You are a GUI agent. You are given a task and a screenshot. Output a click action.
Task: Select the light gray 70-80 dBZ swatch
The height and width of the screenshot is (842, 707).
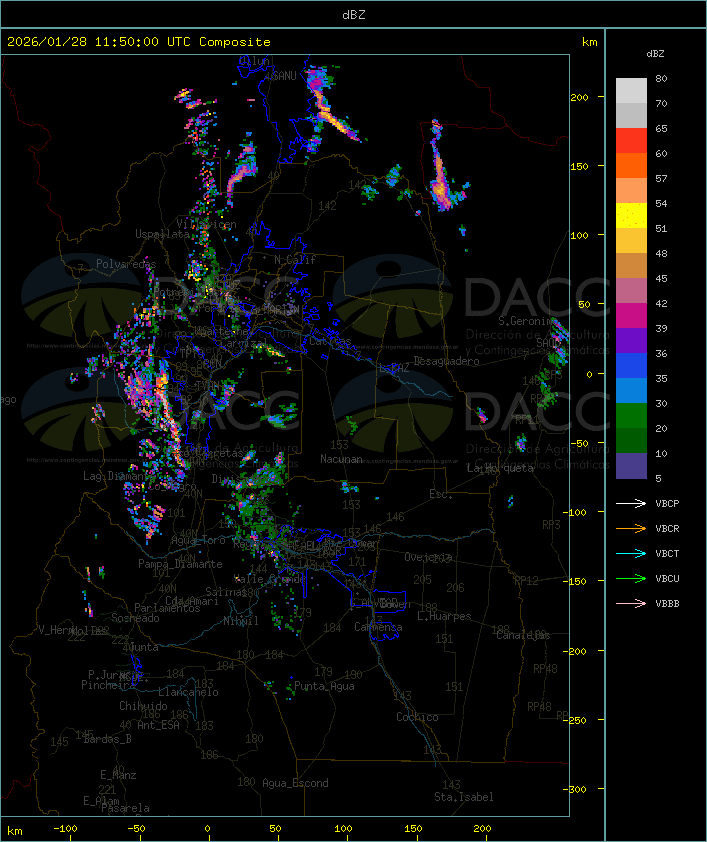pyautogui.click(x=631, y=91)
